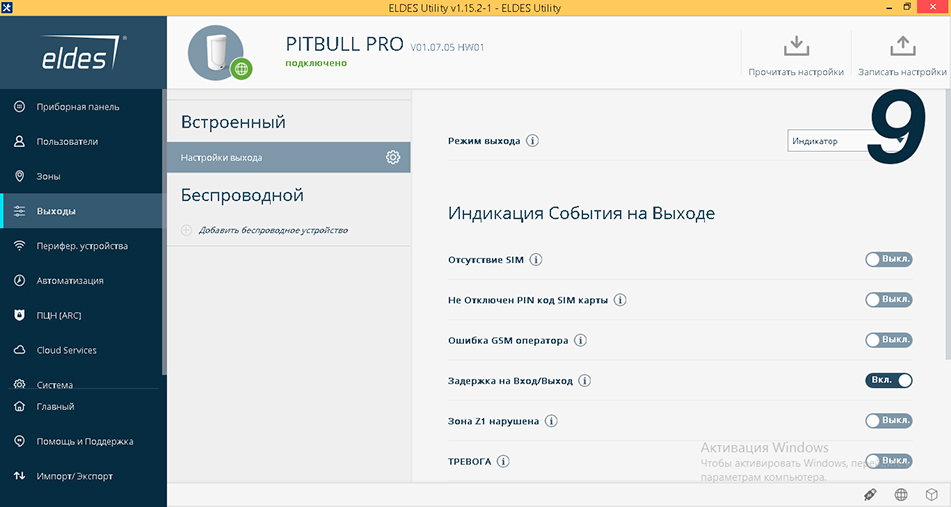Viewport: 951px width, 507px height.
Task: Click the Автоматизация clock icon
Action: coord(19,280)
